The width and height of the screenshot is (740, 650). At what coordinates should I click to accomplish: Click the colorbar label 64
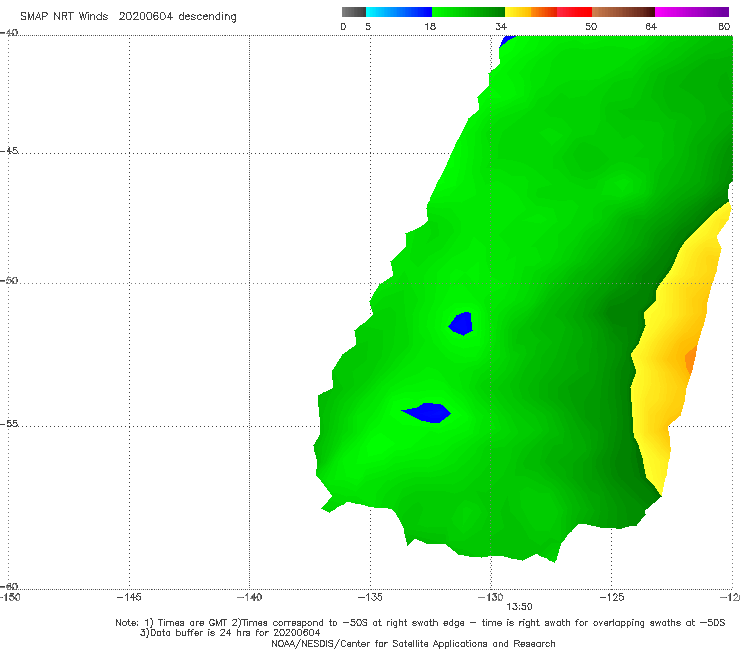651,26
